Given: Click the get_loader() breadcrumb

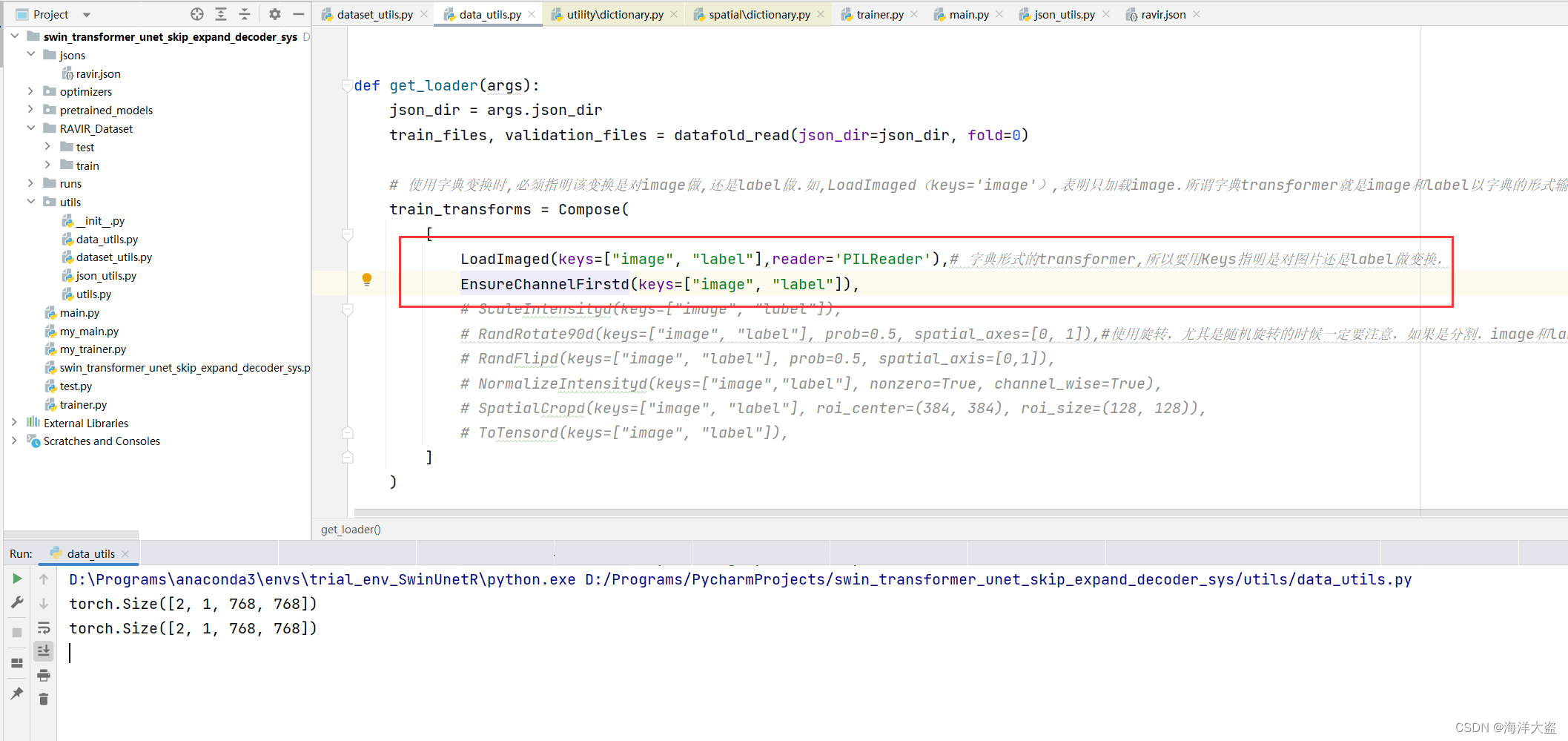Looking at the screenshot, I should click(x=351, y=529).
